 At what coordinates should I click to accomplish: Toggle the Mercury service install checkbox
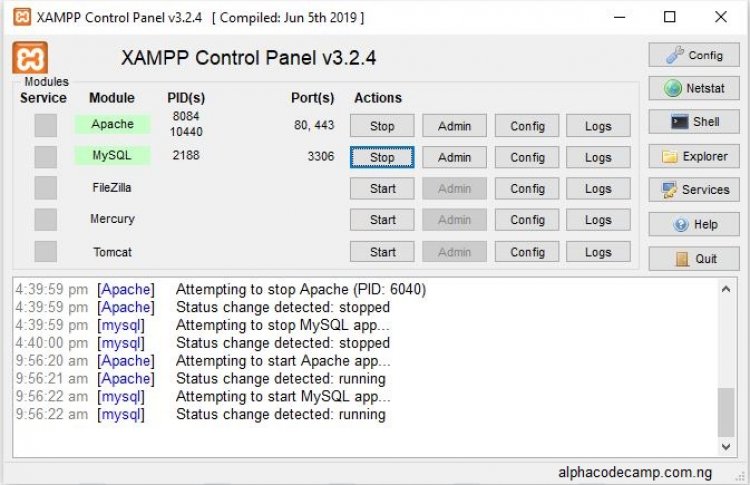point(45,220)
